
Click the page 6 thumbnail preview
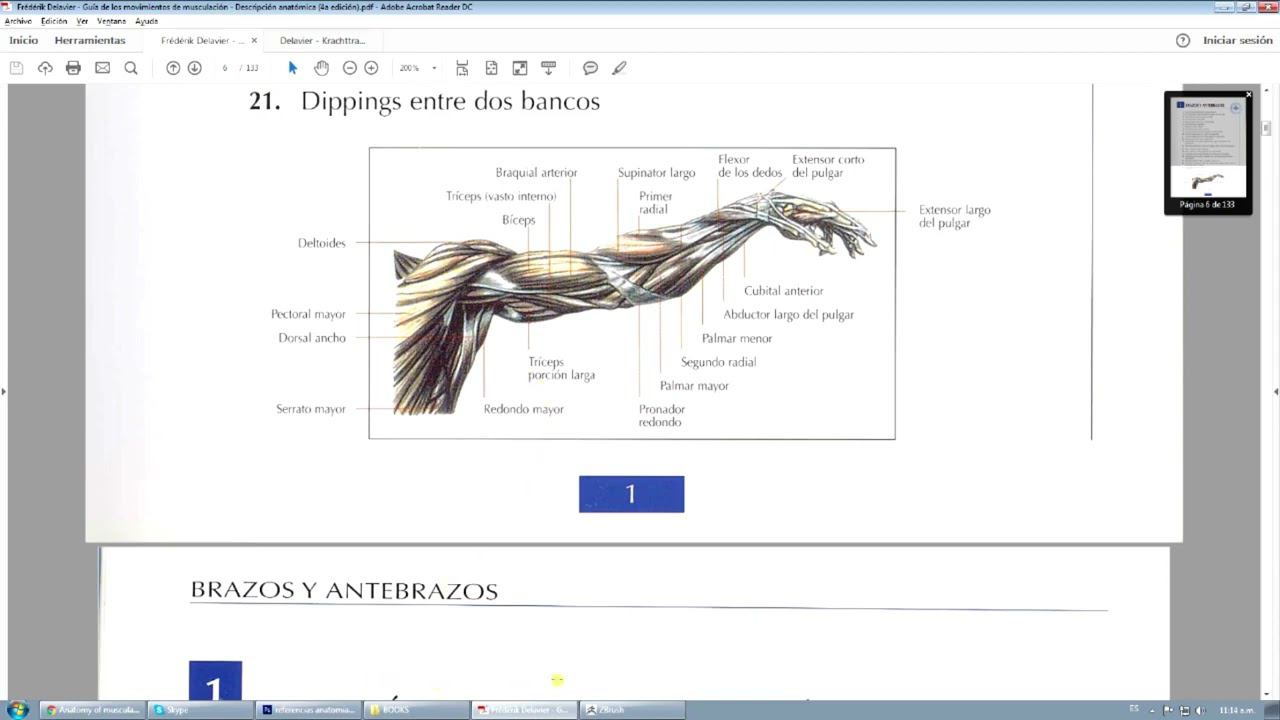(x=1207, y=146)
